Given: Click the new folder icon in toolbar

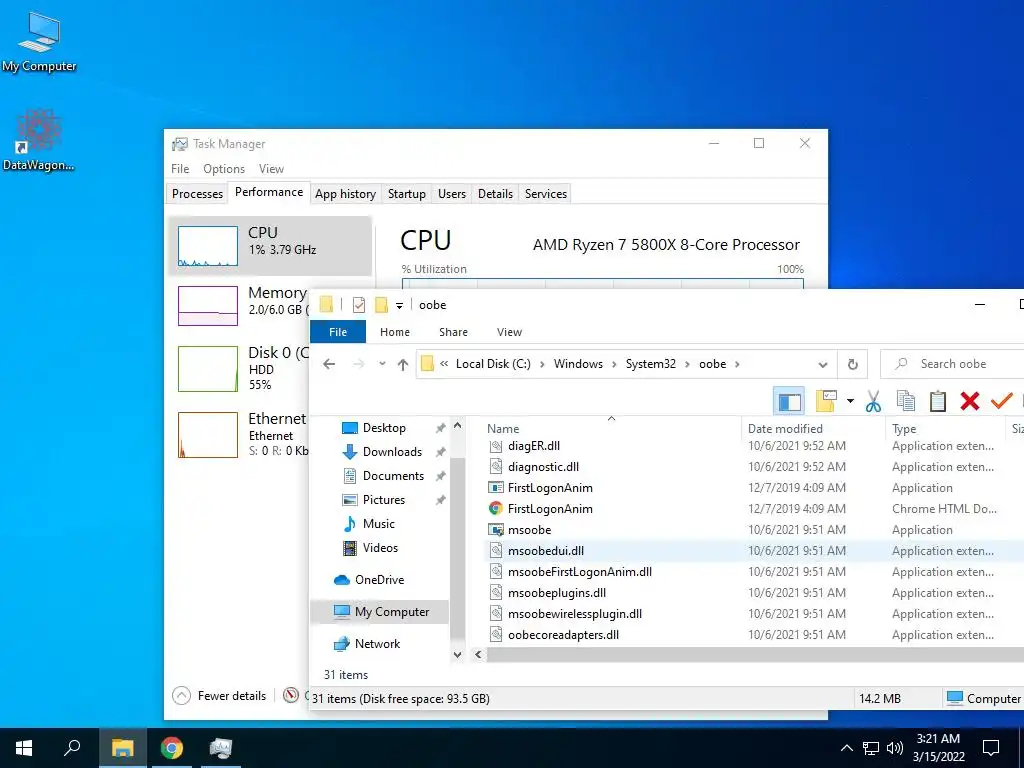Looking at the screenshot, I should click(826, 401).
